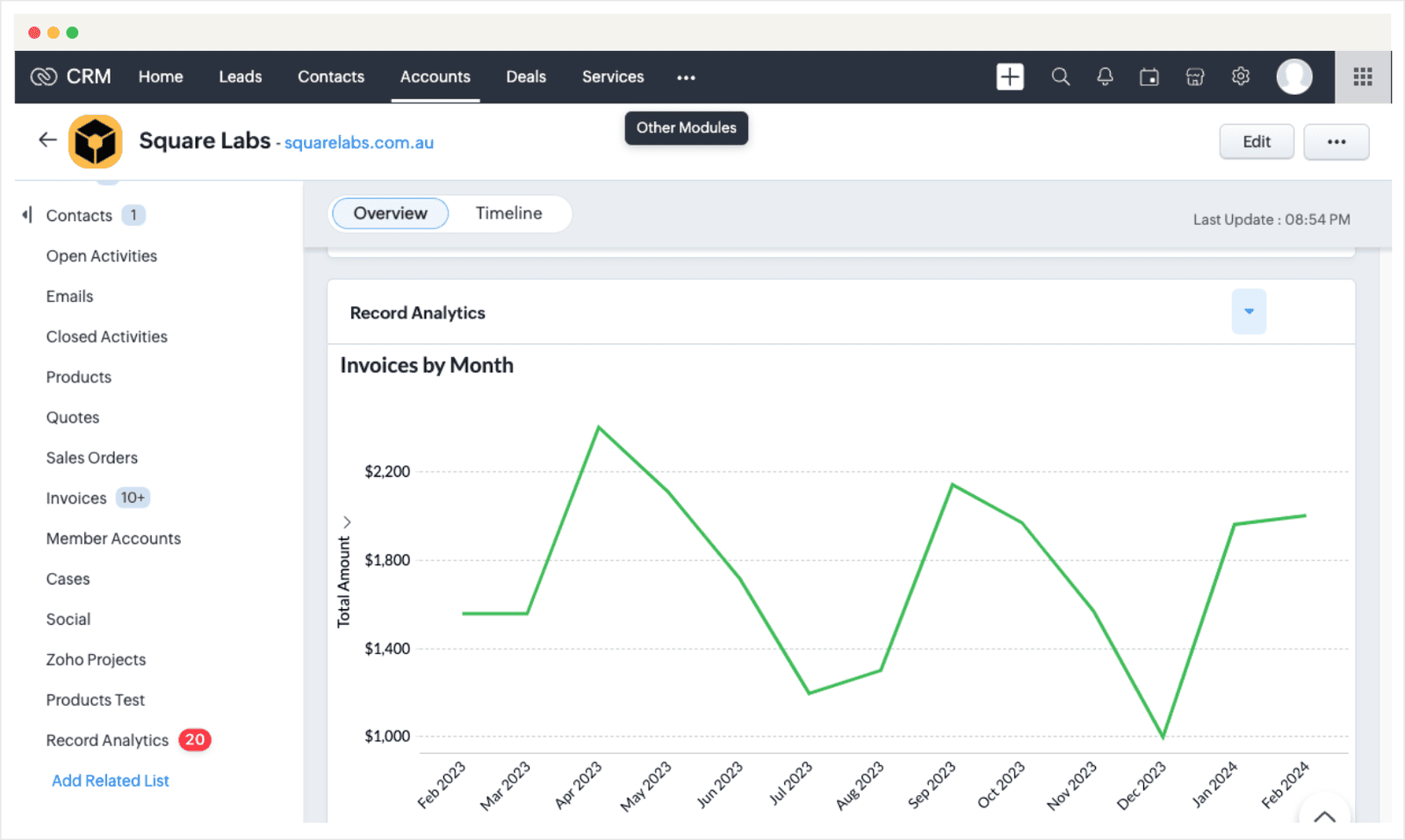The width and height of the screenshot is (1405, 840).
Task: Select Open Activities in the sidebar
Action: pos(102,256)
